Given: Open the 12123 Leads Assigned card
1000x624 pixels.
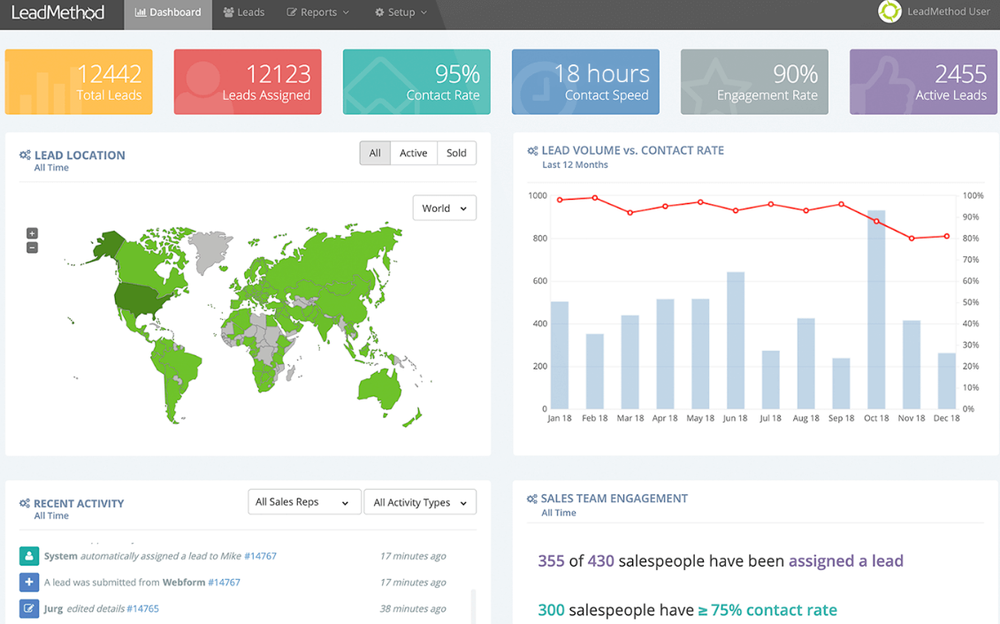Looking at the screenshot, I should 247,82.
